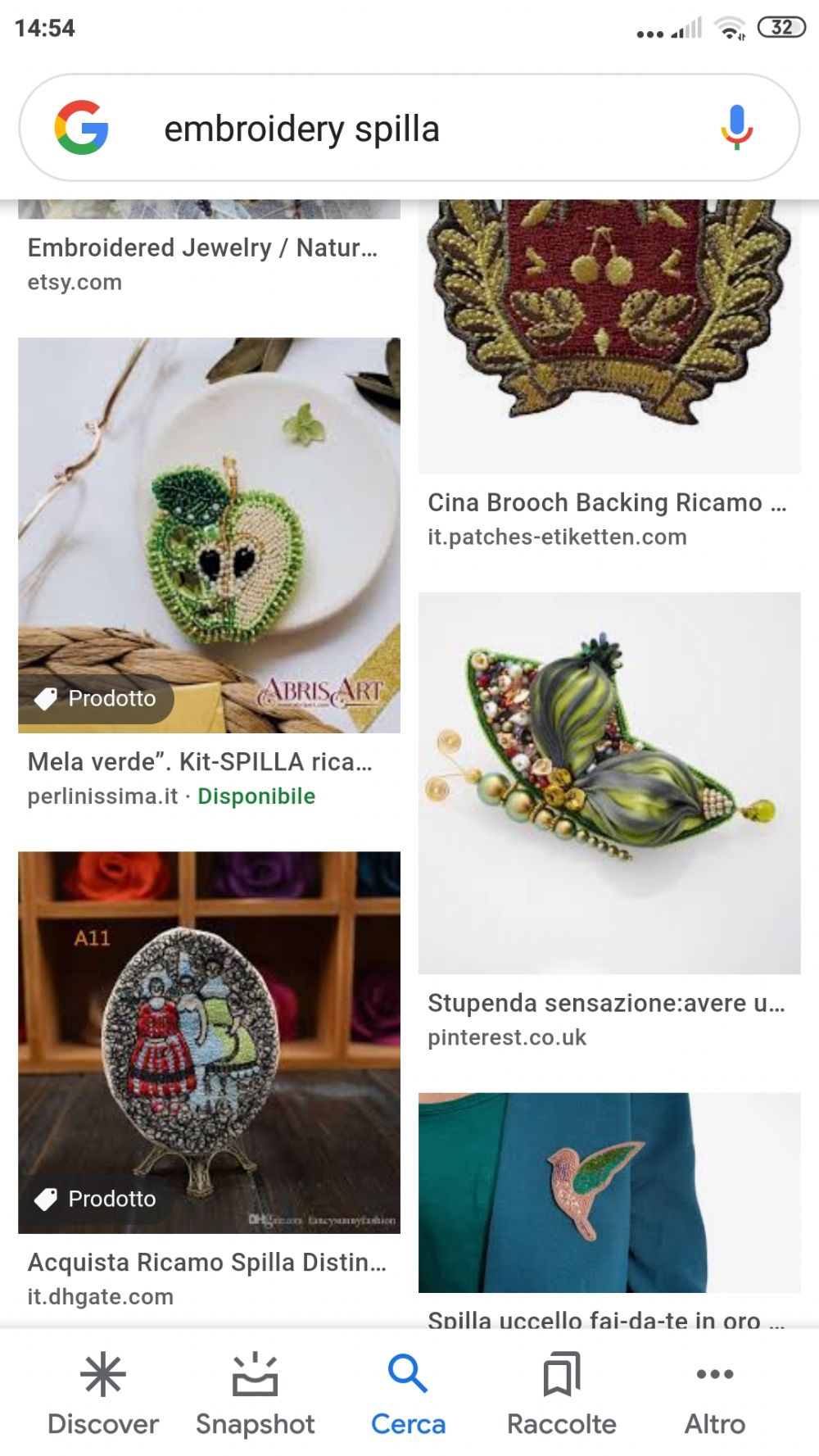Tap the Prodotto tag on the dhgate brooch image

pos(96,1199)
